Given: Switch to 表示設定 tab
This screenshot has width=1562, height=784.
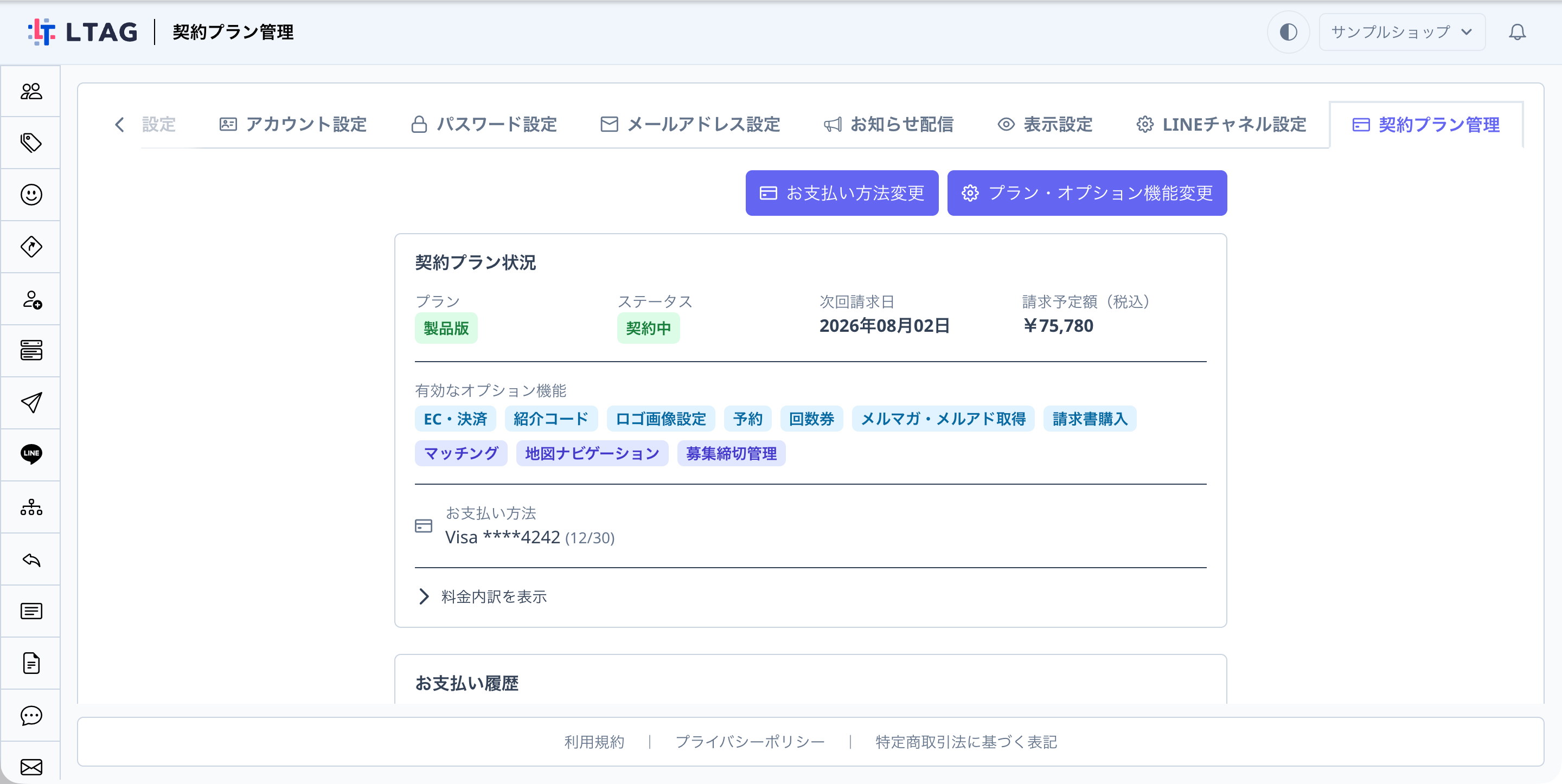Looking at the screenshot, I should click(1045, 124).
